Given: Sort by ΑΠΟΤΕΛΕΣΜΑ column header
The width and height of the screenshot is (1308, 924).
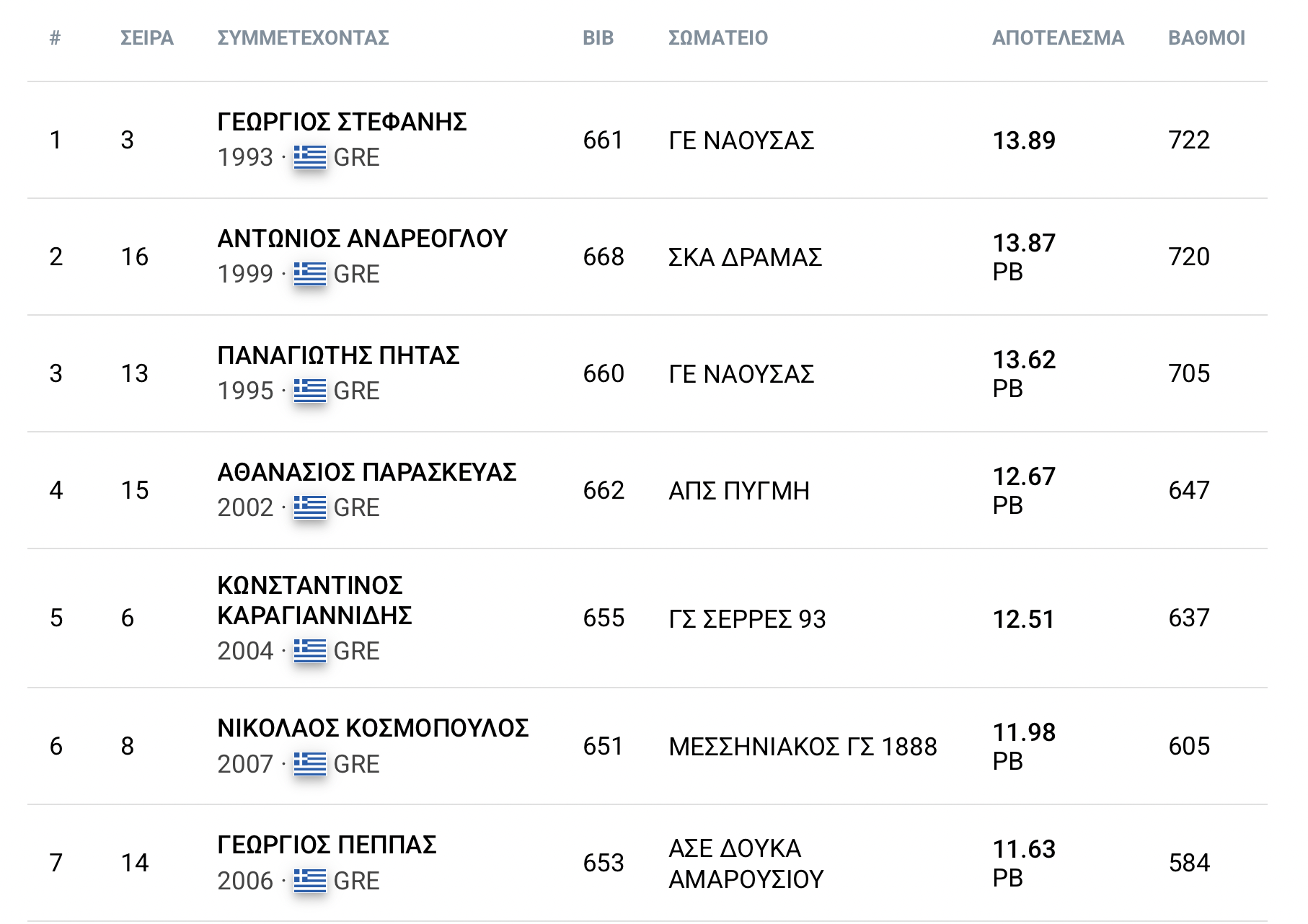Looking at the screenshot, I should coord(1058,38).
